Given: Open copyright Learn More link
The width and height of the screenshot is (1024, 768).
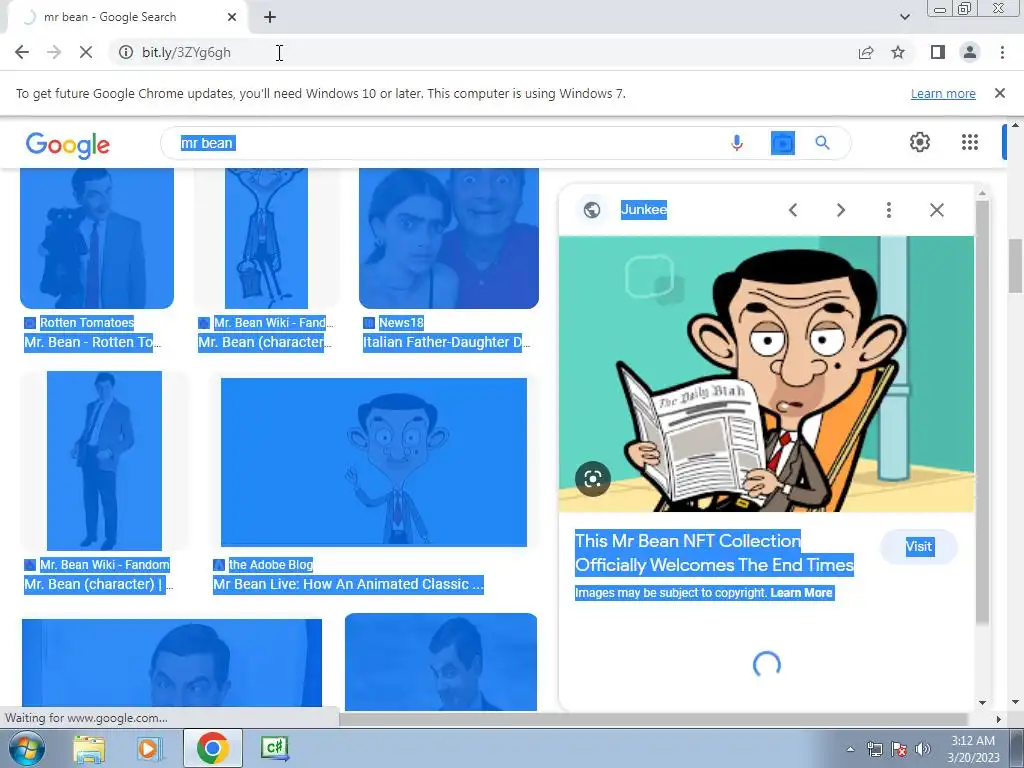Looking at the screenshot, I should (x=801, y=593).
